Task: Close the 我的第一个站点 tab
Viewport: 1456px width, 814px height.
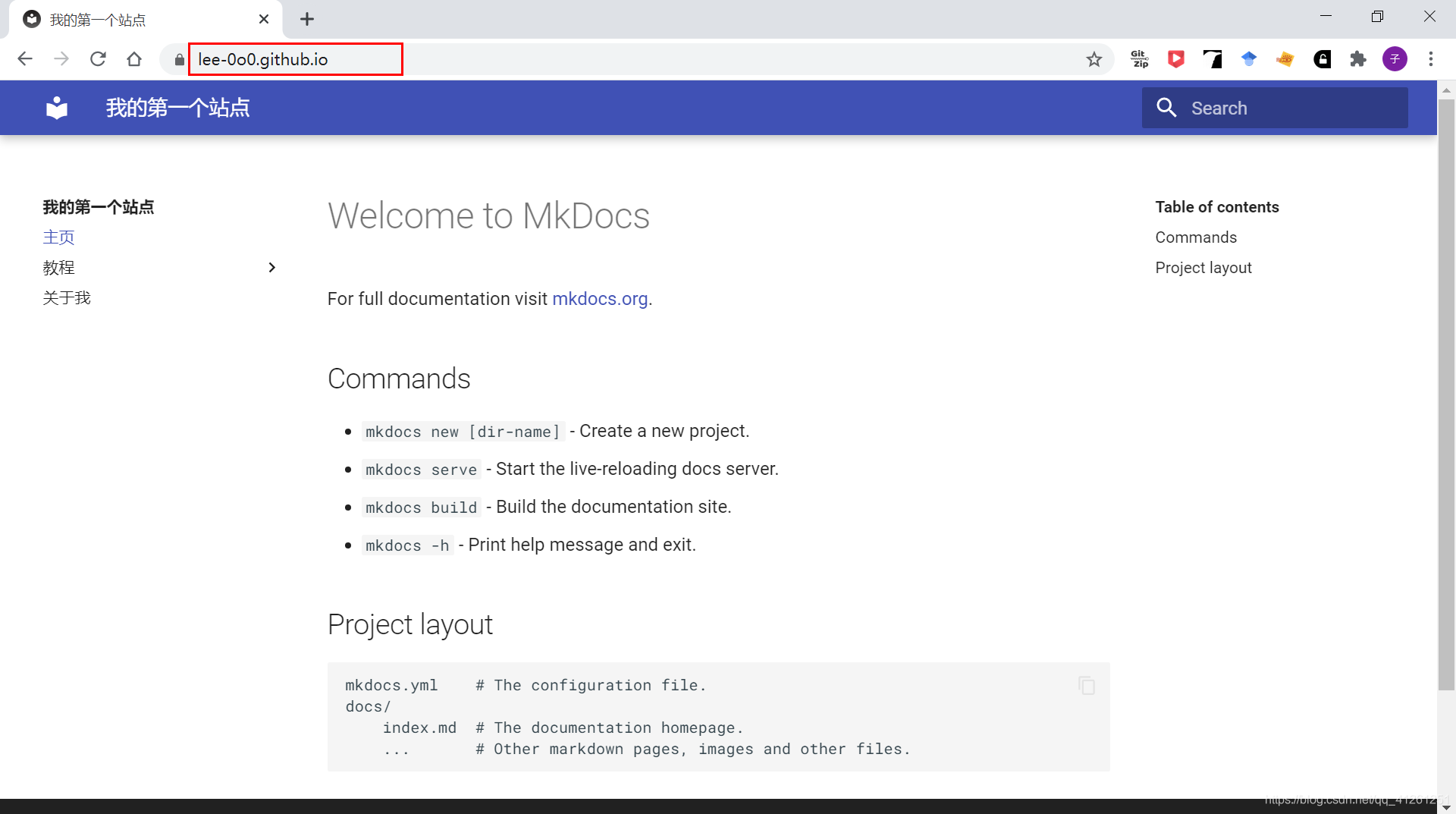Action: coord(264,19)
